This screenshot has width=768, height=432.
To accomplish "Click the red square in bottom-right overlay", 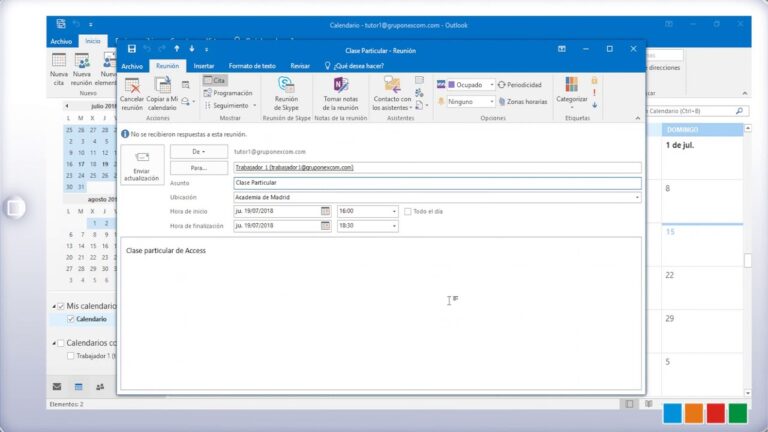I will (716, 413).
